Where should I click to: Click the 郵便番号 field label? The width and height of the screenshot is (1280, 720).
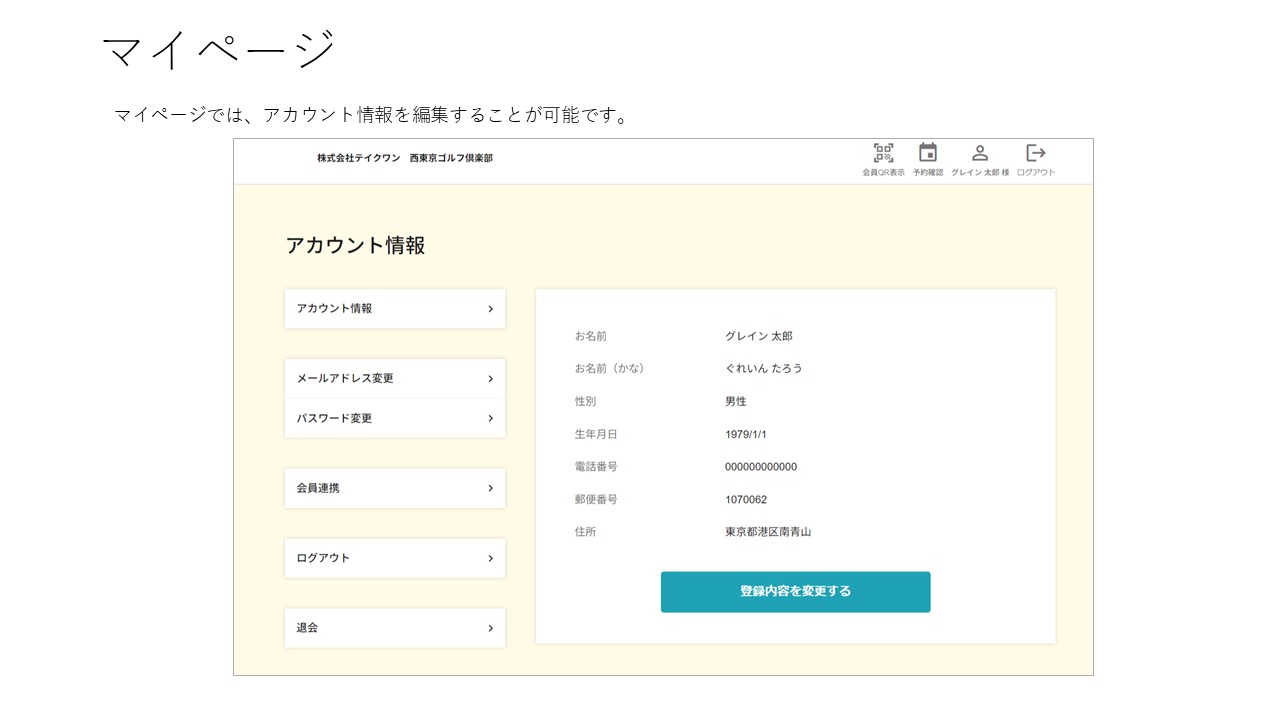pyautogui.click(x=596, y=499)
